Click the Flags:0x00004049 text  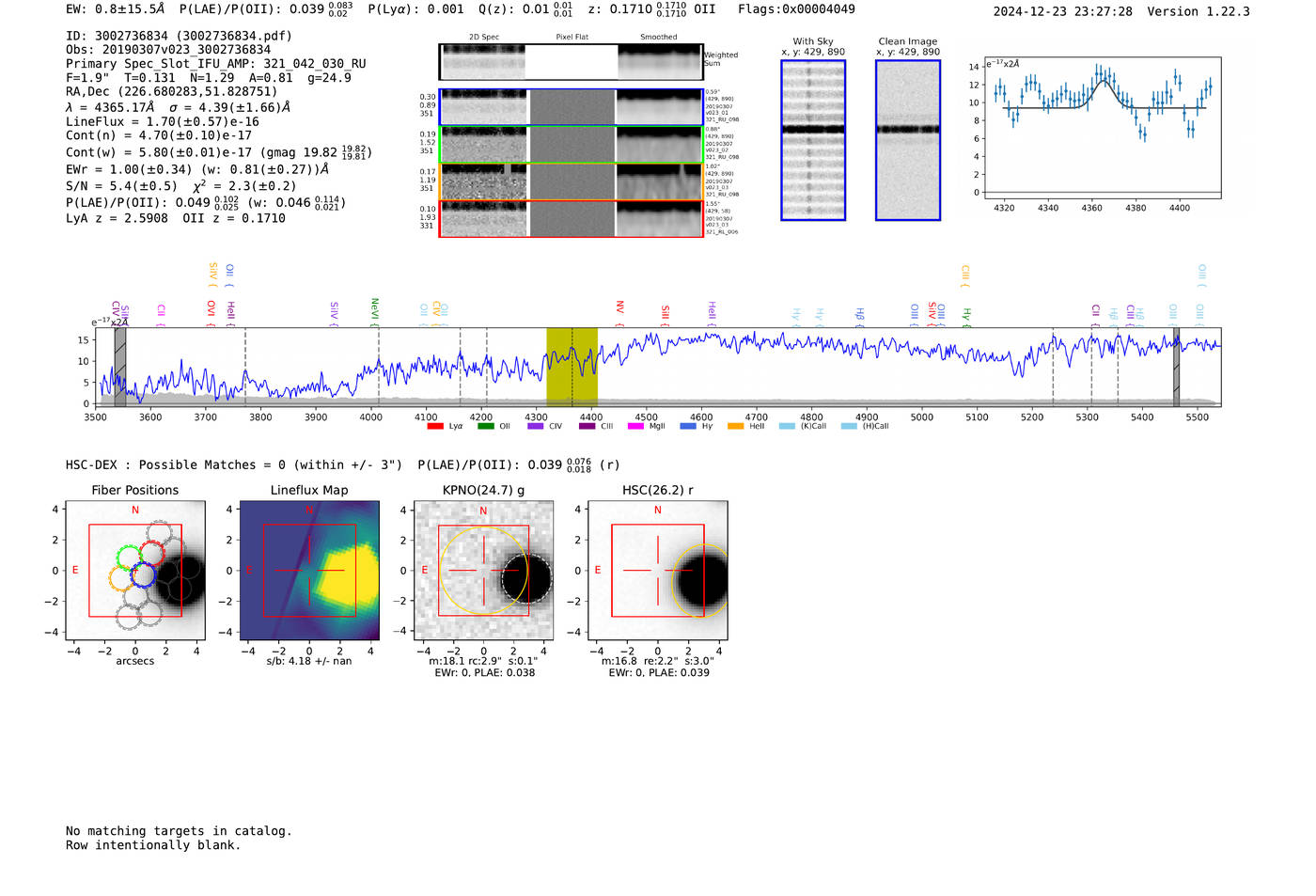tap(797, 9)
